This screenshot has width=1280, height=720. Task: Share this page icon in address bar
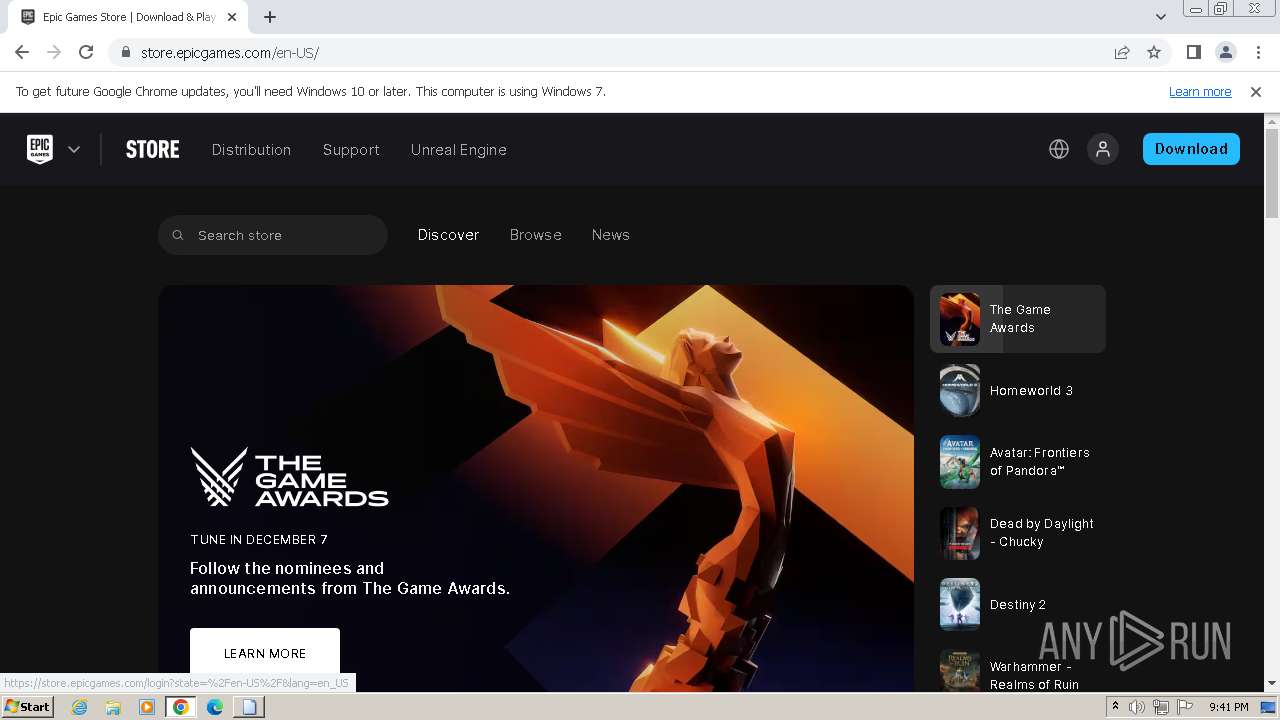[1122, 52]
